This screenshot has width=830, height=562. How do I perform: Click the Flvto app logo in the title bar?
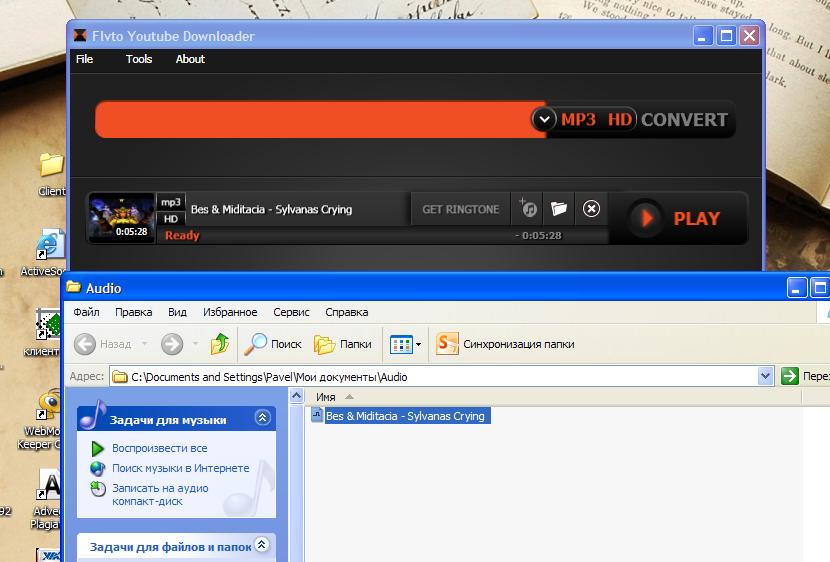coord(80,36)
